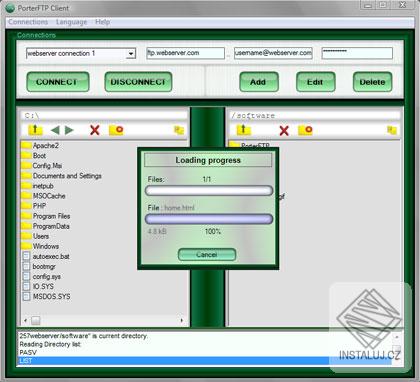The image size is (420, 382).
Task: Select the Windows folder
Action: click(40, 246)
